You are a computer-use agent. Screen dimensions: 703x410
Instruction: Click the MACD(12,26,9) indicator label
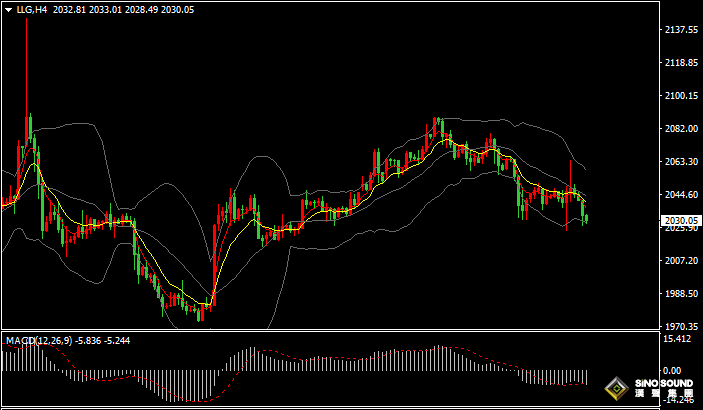[40, 341]
